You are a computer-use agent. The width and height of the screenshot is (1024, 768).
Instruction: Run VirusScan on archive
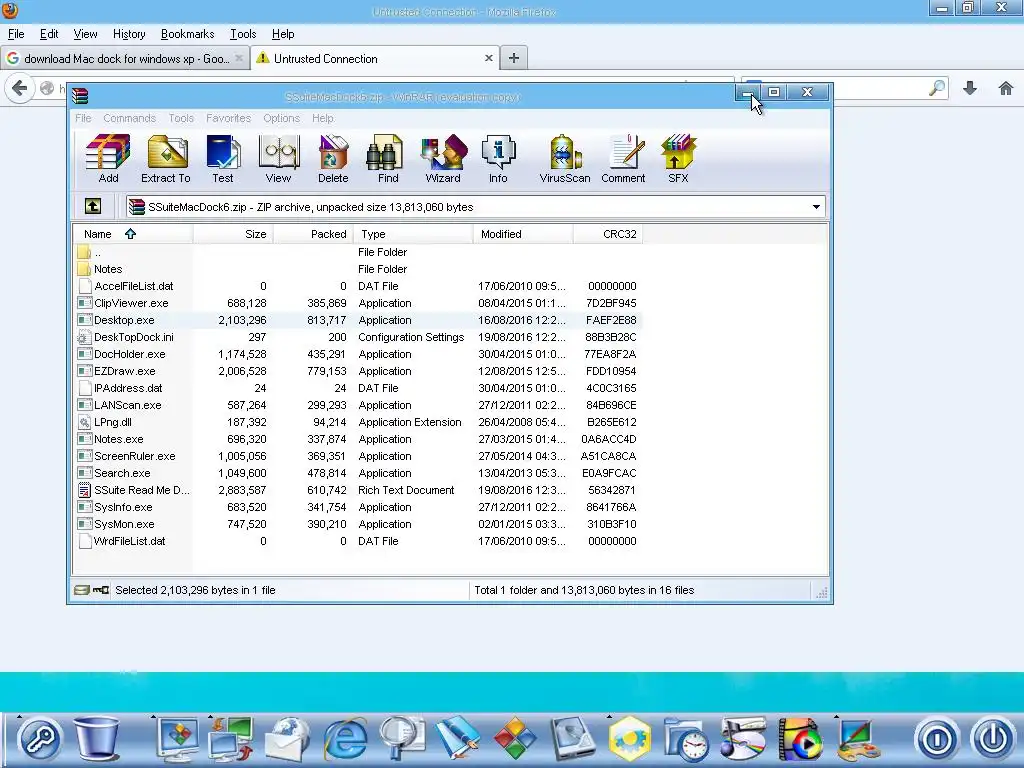565,159
